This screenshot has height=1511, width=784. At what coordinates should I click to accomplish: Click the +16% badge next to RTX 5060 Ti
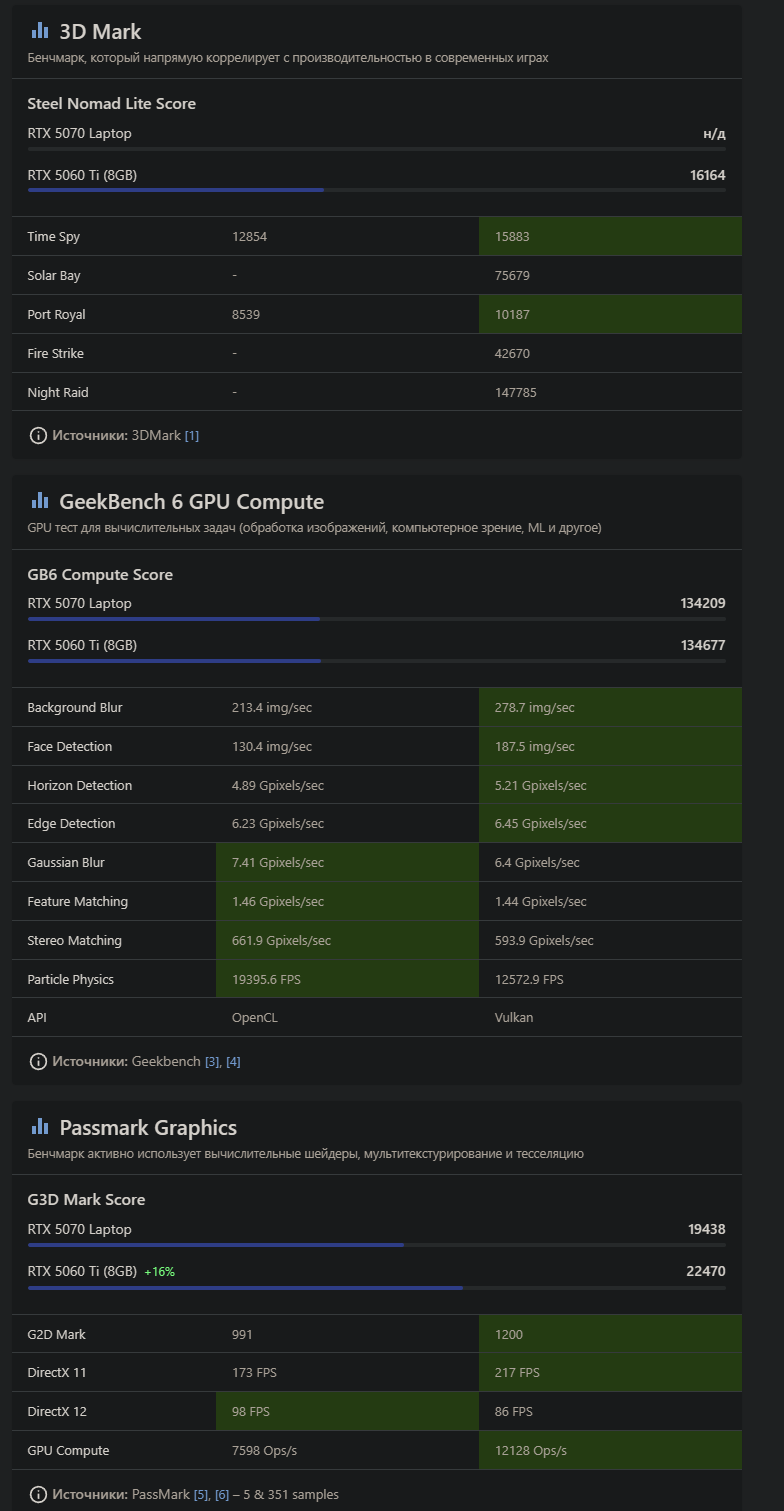coord(160,1271)
